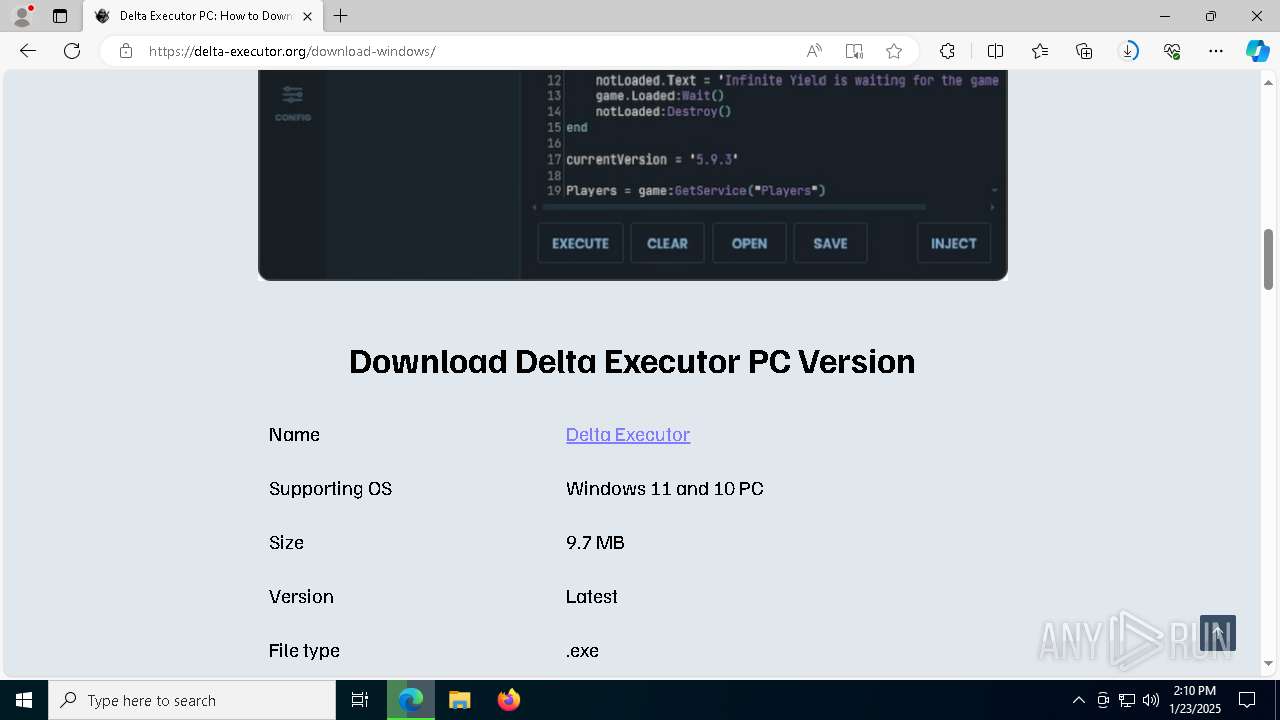View site information lock icon
1280x720 pixels.
(x=126, y=51)
